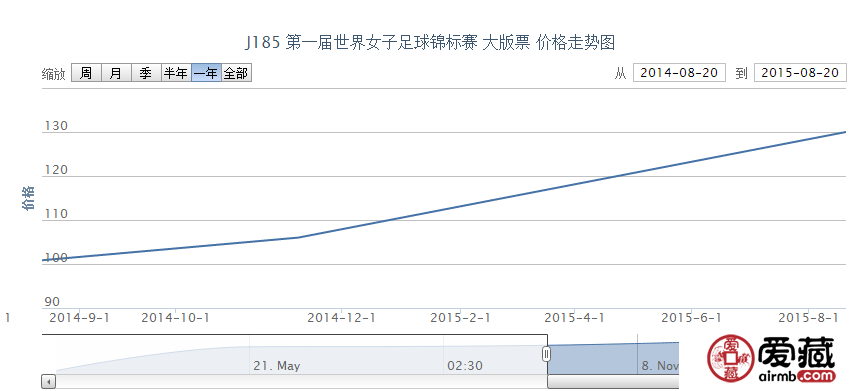864x391 pixels.
Task: Click the 2014-10-1 x-axis label
Action: [175, 318]
